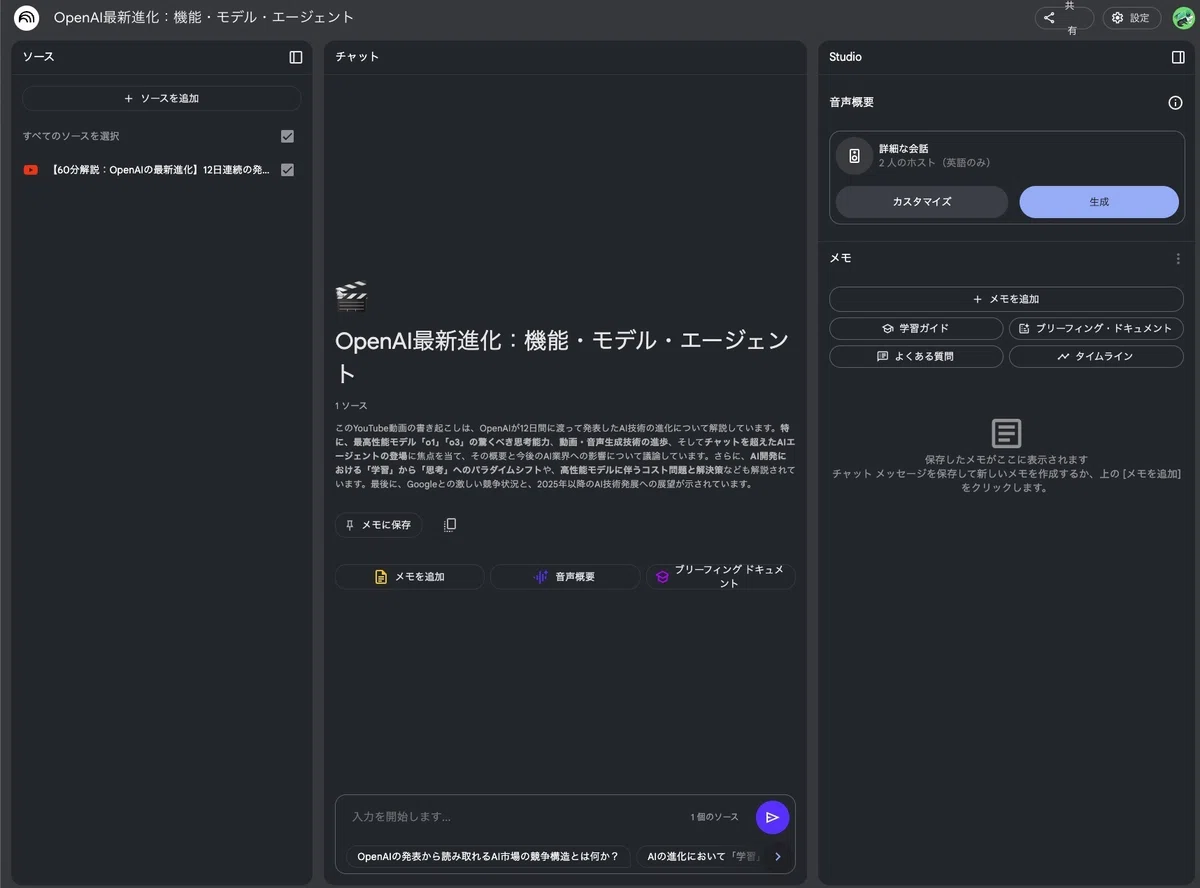
Task: Create a 学習ガイド
Action: coord(916,328)
